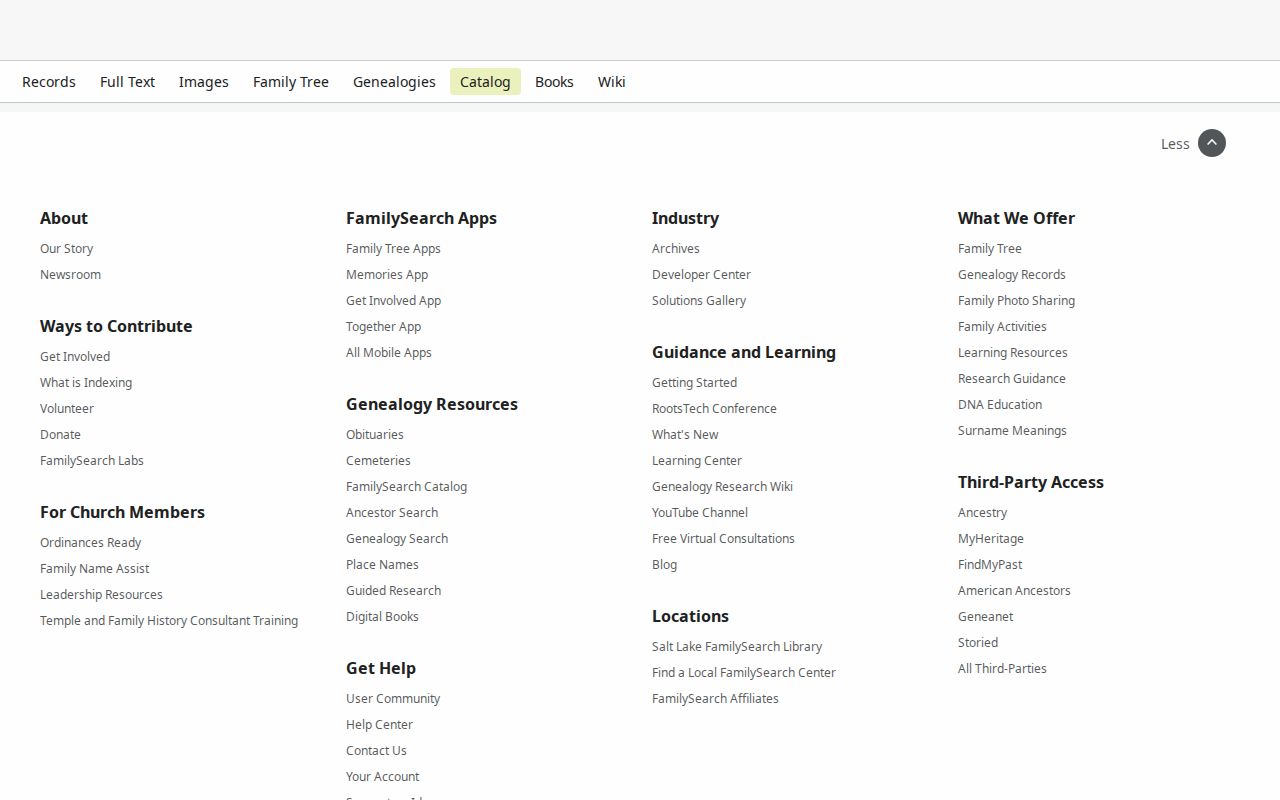
Task: Open the Digital Books link
Action: point(382,616)
